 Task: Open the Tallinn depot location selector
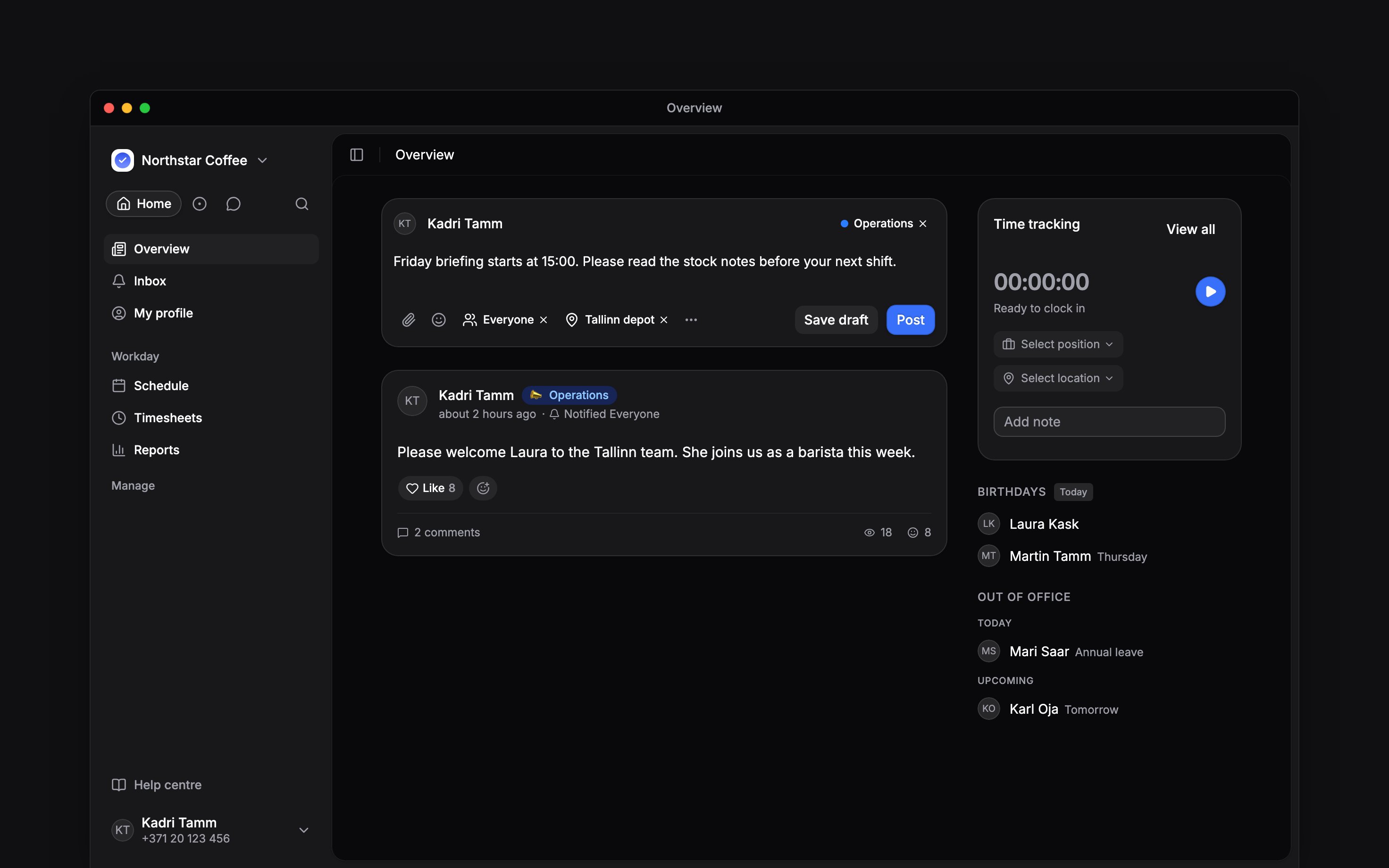click(x=610, y=320)
